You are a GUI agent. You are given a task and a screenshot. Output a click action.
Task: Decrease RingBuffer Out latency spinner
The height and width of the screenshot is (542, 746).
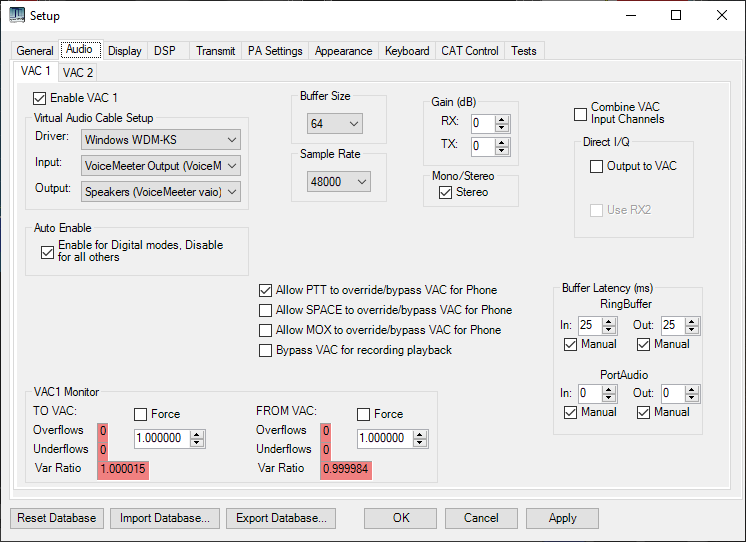click(x=692, y=329)
